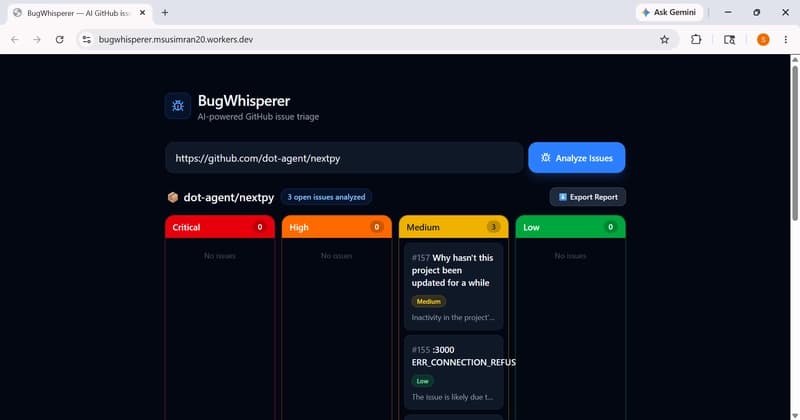Click the site information icon in address bar
The width and height of the screenshot is (800, 420).
(x=86, y=39)
